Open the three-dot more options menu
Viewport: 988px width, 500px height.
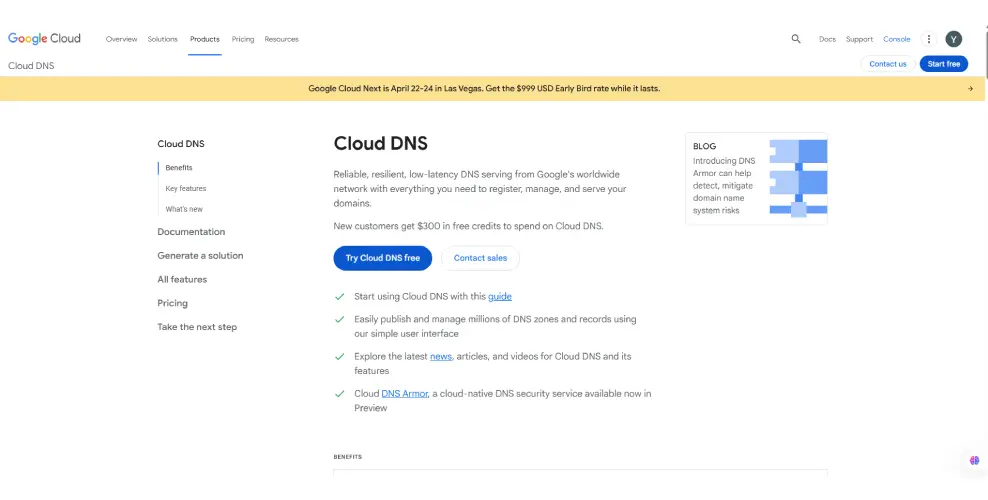pos(928,39)
